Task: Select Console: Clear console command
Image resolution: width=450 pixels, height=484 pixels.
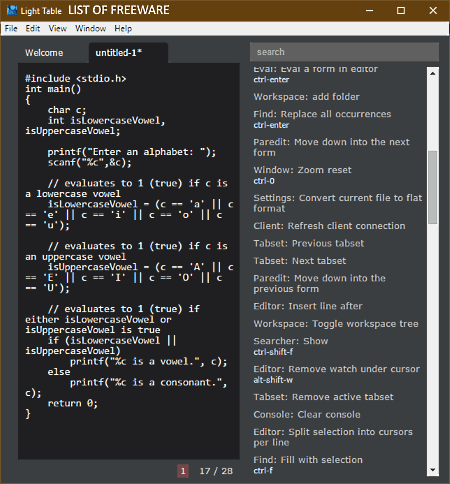Action: (x=307, y=414)
